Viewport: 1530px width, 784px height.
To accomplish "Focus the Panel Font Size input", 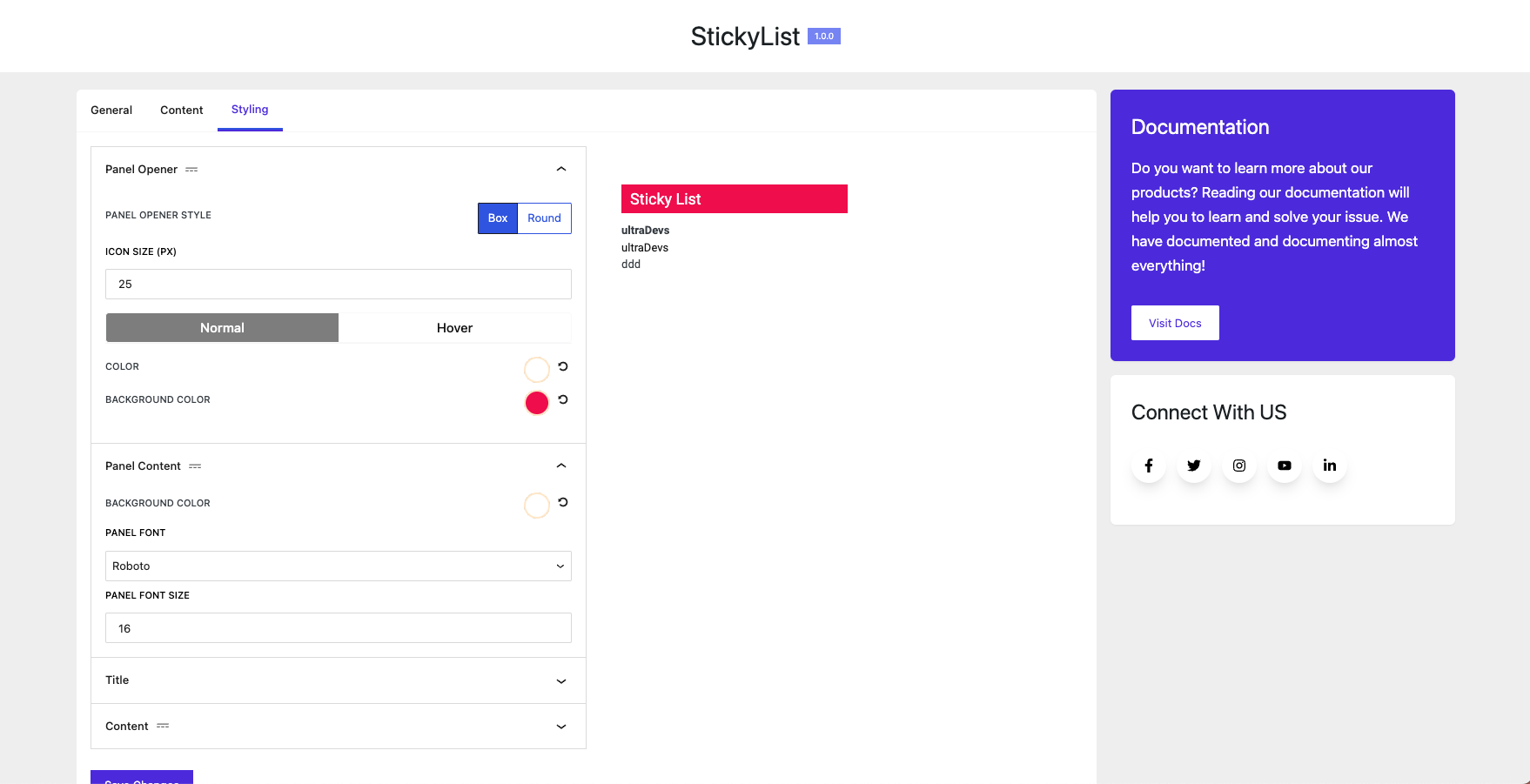I will click(339, 628).
